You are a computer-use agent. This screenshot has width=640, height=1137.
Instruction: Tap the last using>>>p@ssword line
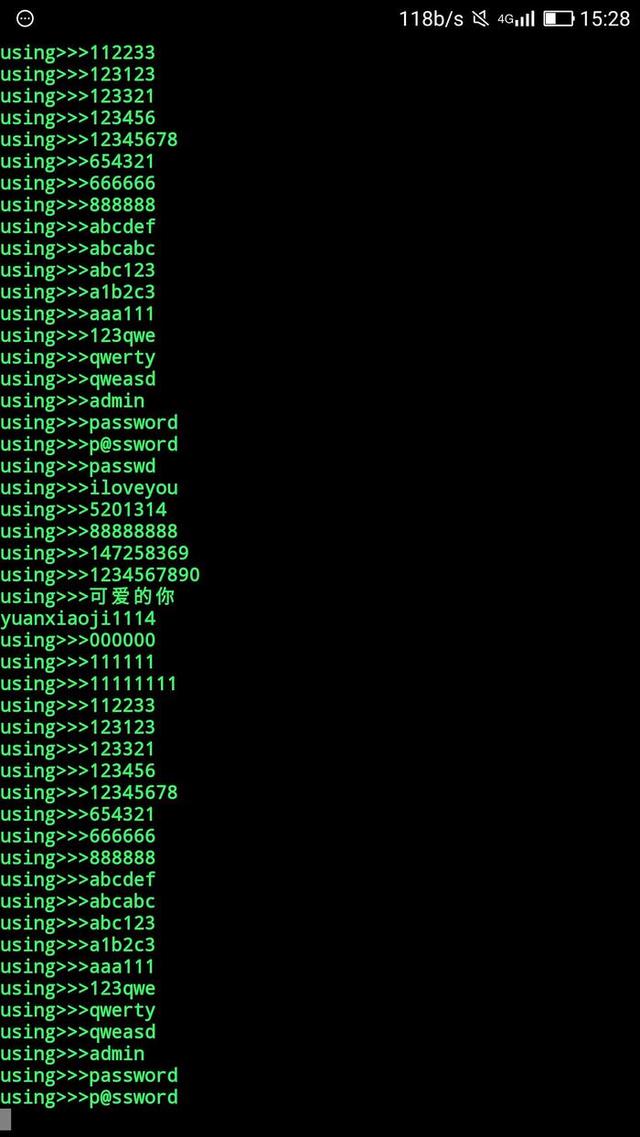88,1097
